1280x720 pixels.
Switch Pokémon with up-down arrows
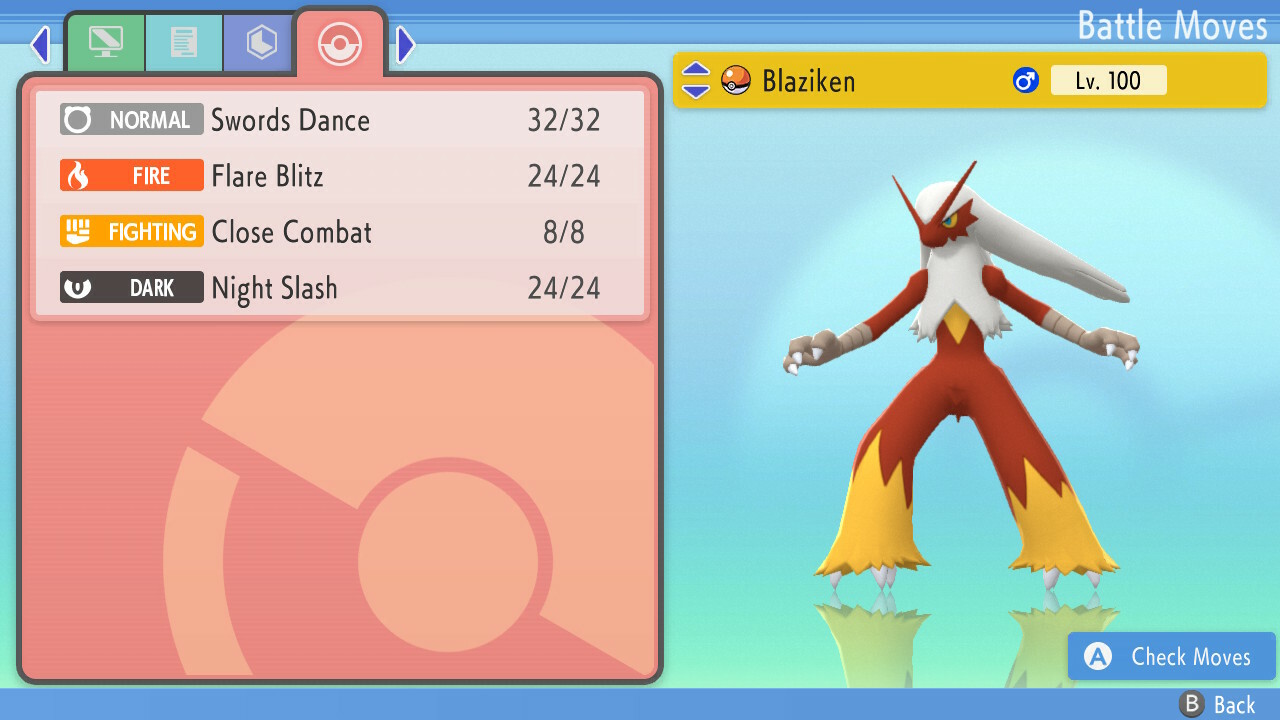[x=696, y=80]
